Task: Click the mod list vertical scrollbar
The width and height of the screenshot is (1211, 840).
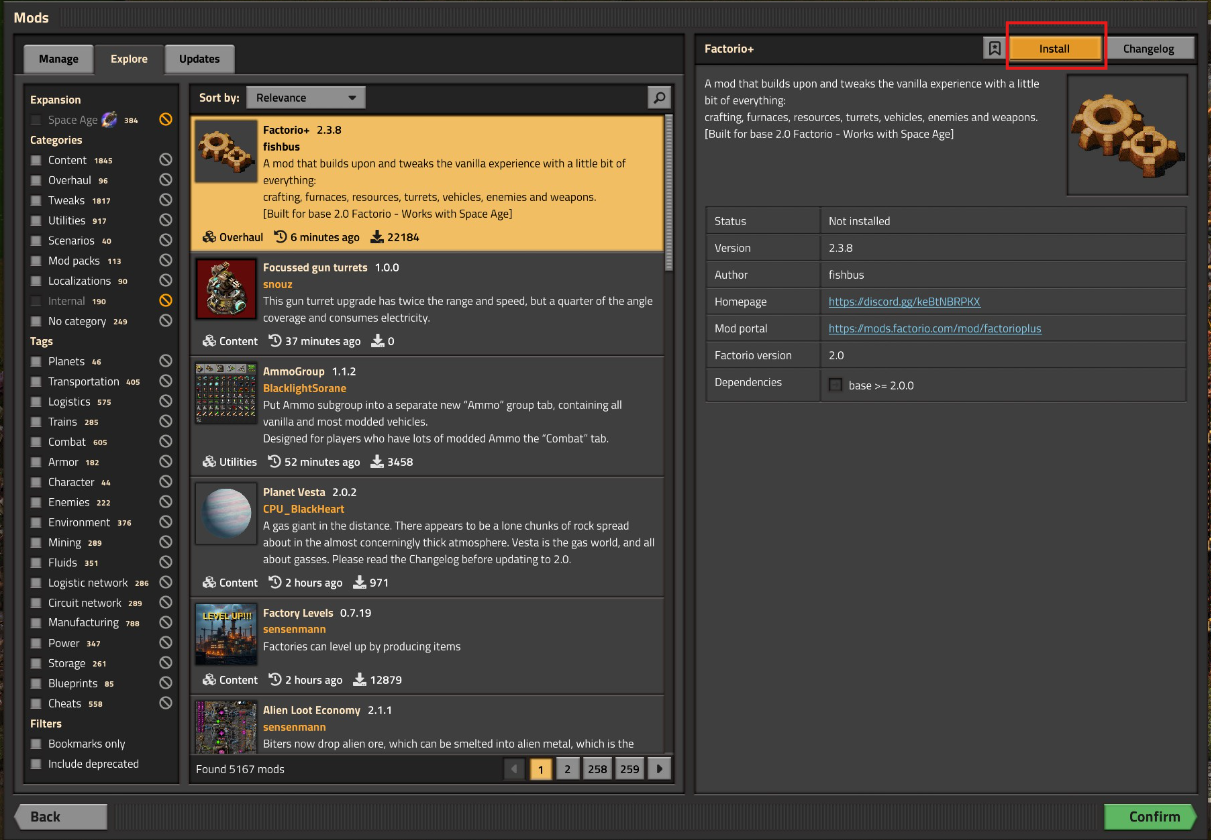Action: (x=669, y=193)
